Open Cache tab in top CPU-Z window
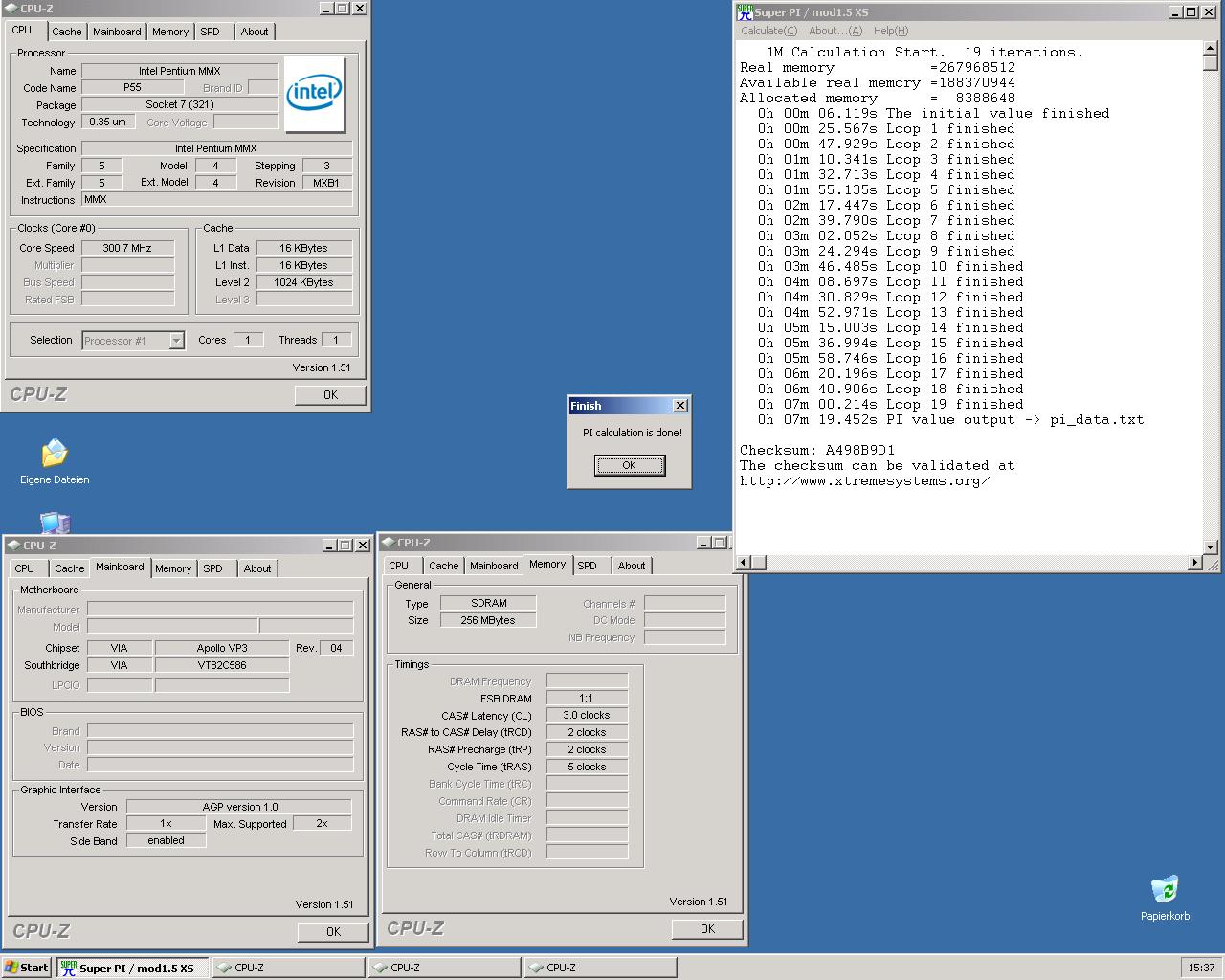The image size is (1225, 980). (66, 32)
